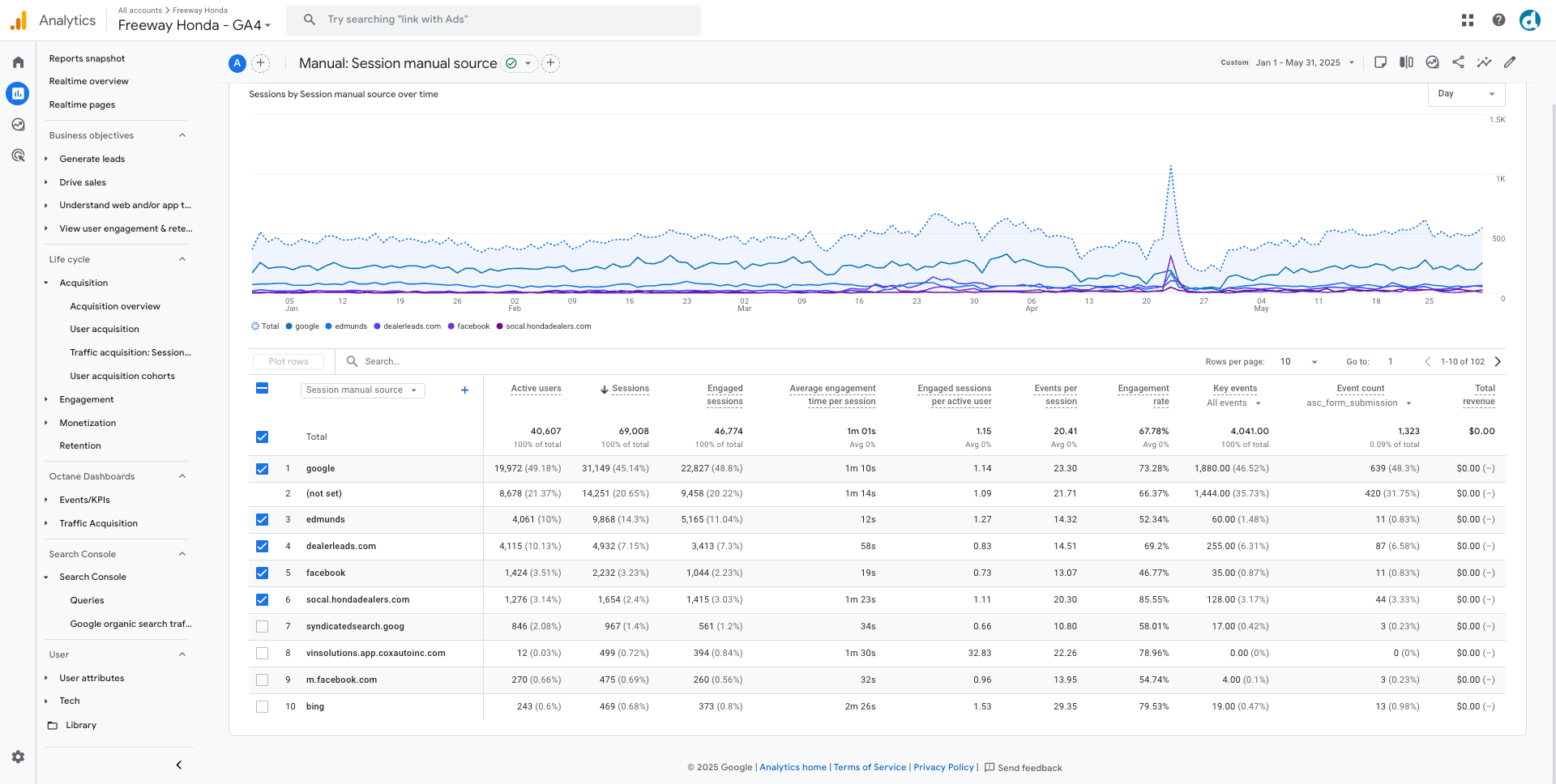Viewport: 1556px width, 784px height.
Task: Click the annotations note icon
Action: coord(1380,62)
